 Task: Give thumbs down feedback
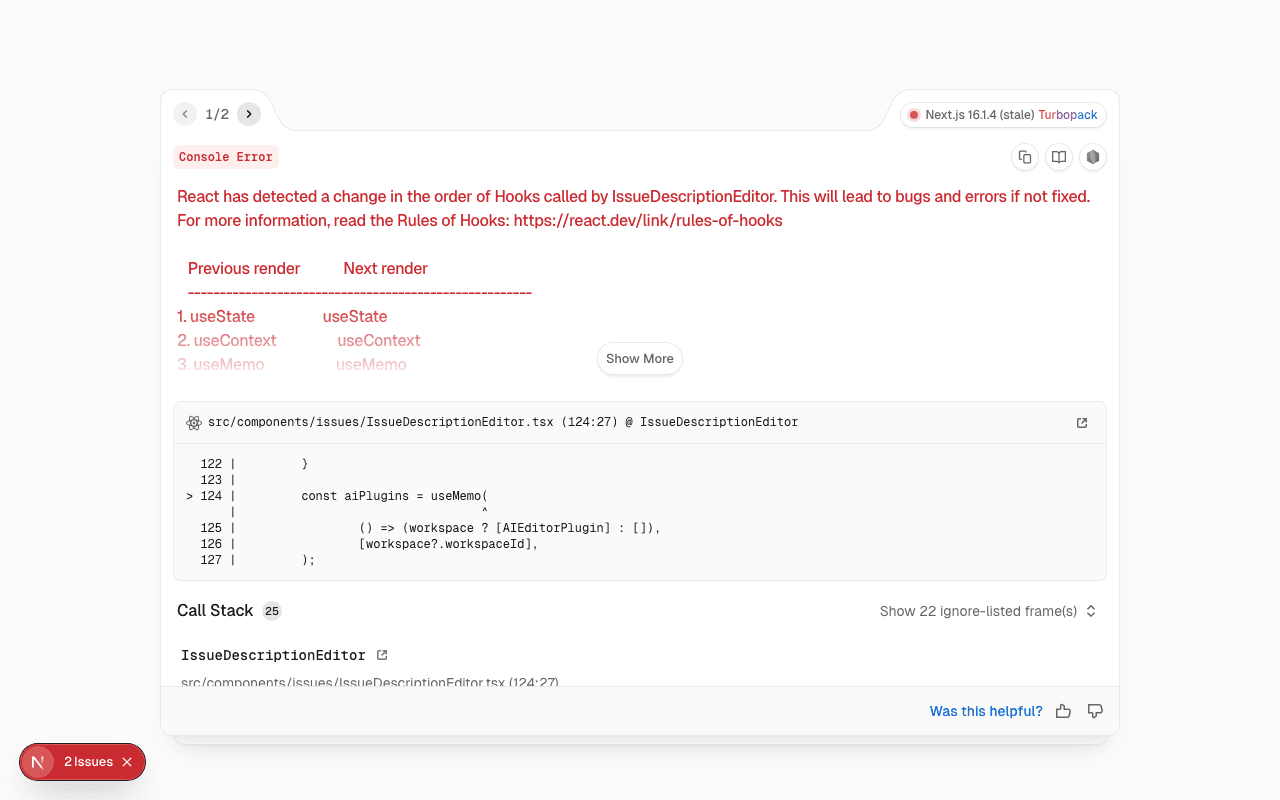click(x=1095, y=710)
